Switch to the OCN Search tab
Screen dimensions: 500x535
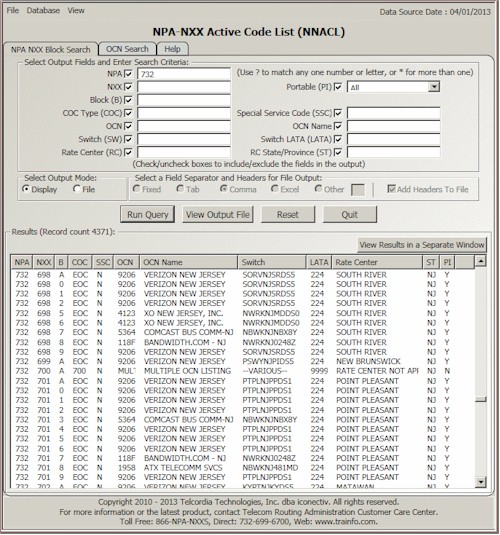(x=127, y=49)
